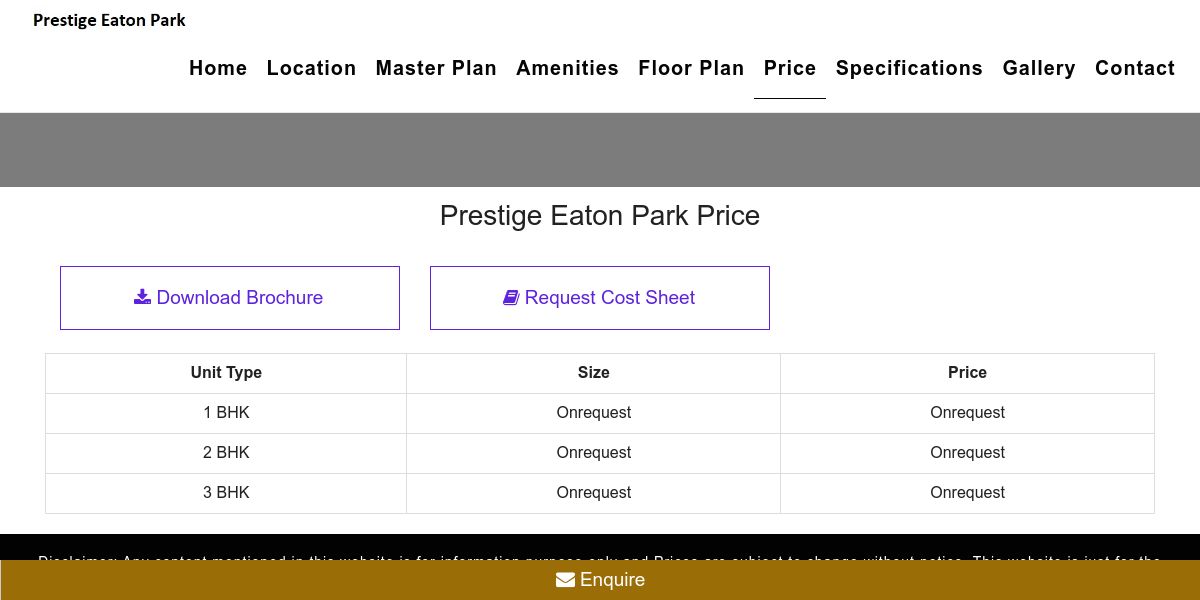Select the Price menu item
Screen dimensions: 1200x600
(790, 68)
